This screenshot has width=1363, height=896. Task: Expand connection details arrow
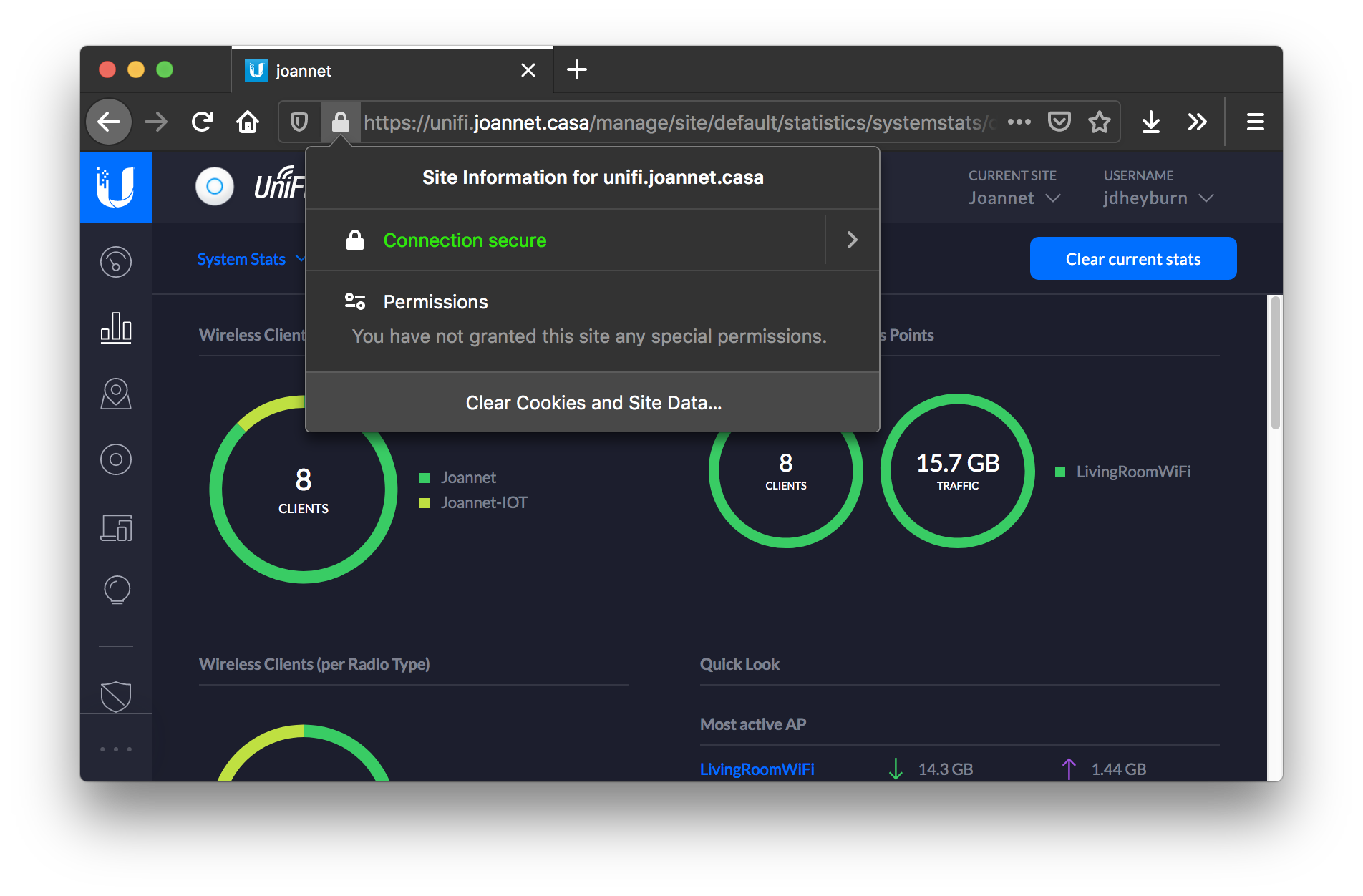point(852,240)
